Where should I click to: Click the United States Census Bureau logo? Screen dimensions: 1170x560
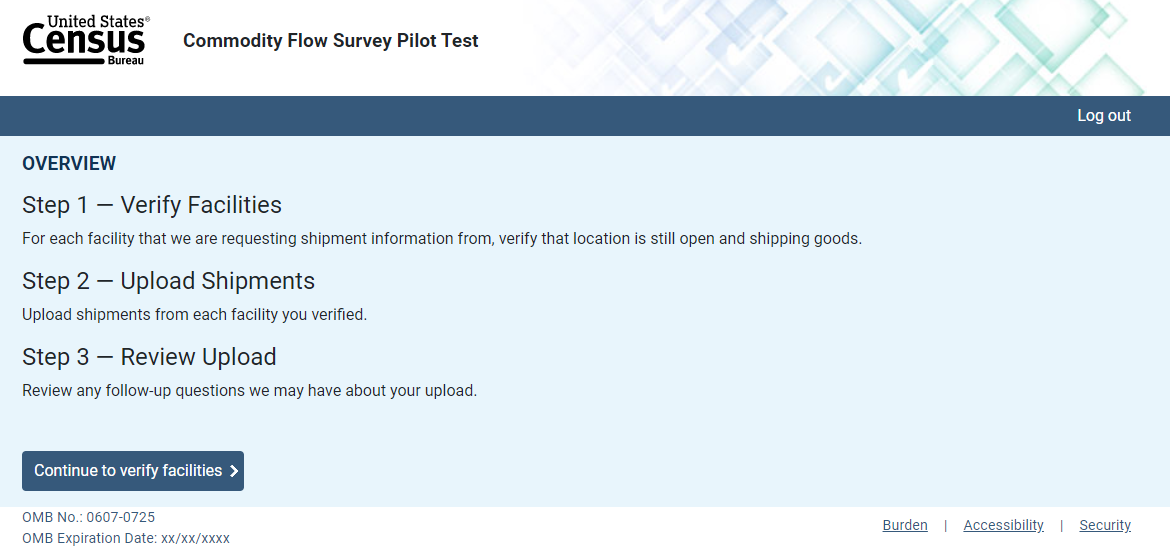point(86,41)
